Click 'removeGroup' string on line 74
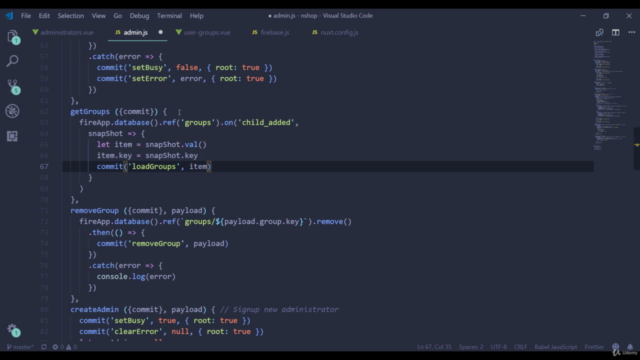 (156, 243)
